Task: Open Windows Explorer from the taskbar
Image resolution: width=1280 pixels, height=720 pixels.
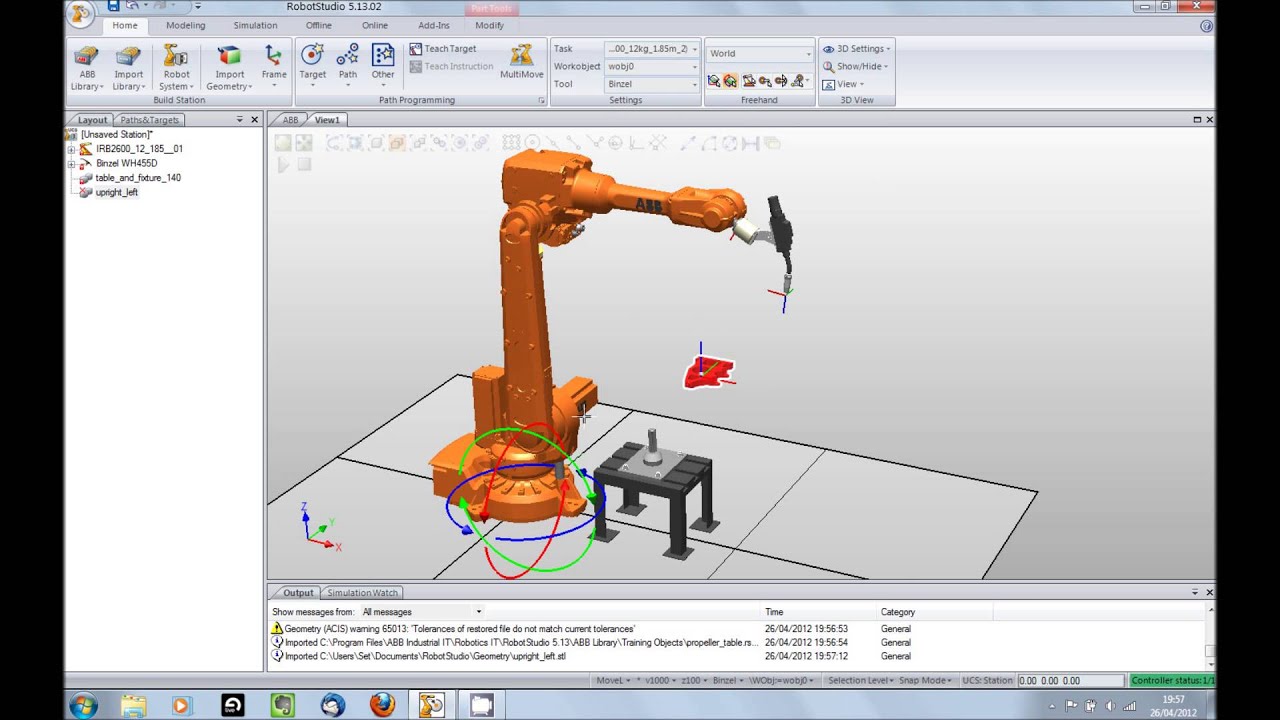Action: click(x=133, y=705)
